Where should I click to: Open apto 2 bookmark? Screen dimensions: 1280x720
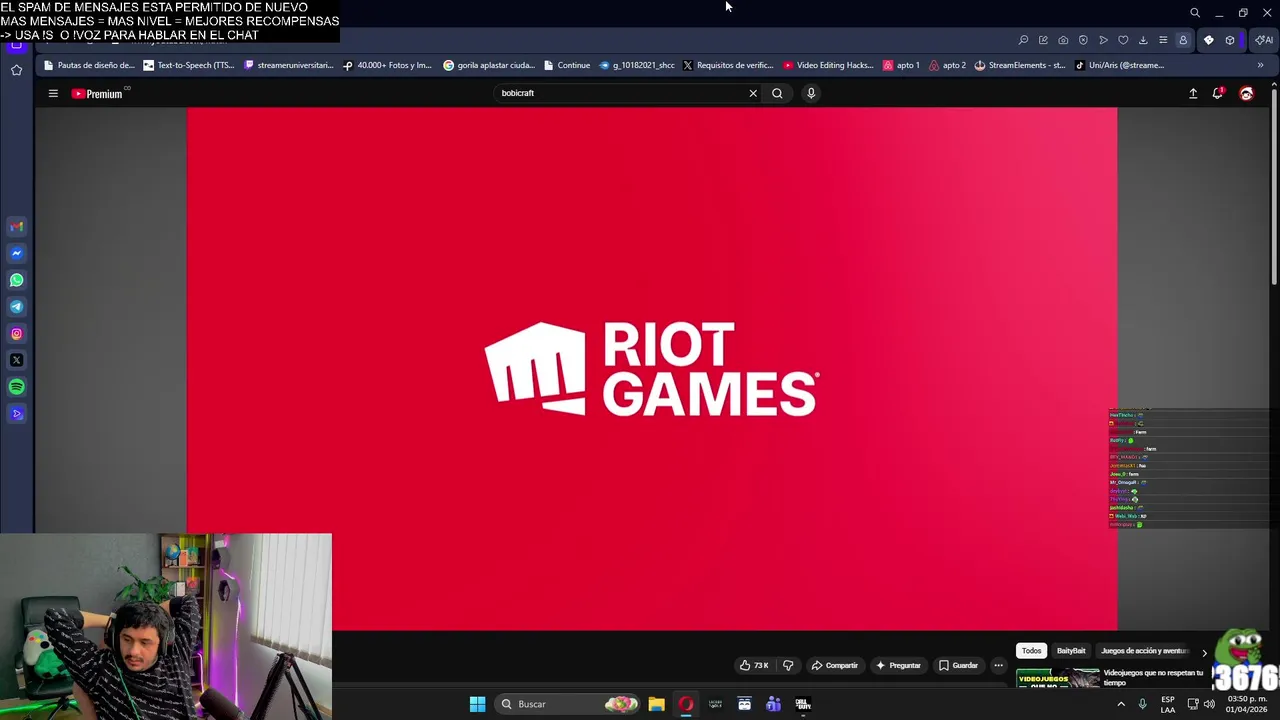click(x=947, y=65)
